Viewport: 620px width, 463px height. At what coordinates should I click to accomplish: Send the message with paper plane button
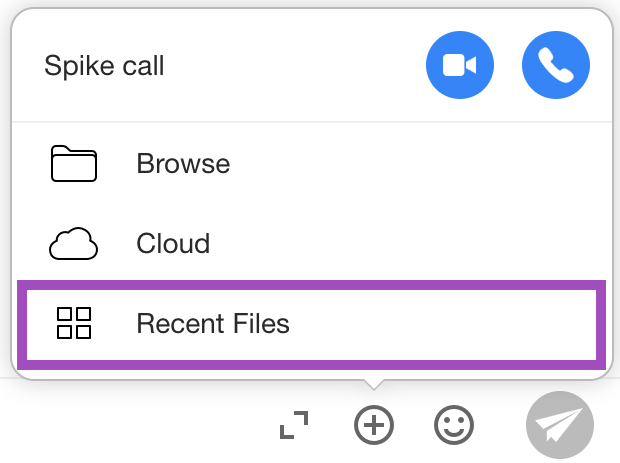[560, 425]
